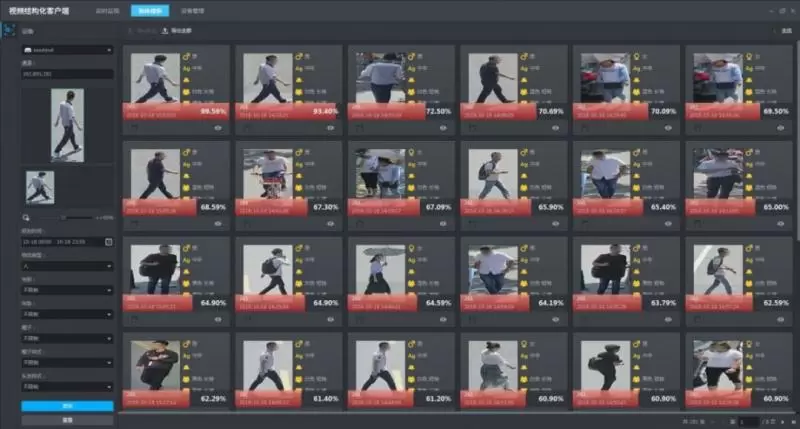800x429 pixels.
Task: Click the export icon in the results toolbar
Action: point(165,31)
